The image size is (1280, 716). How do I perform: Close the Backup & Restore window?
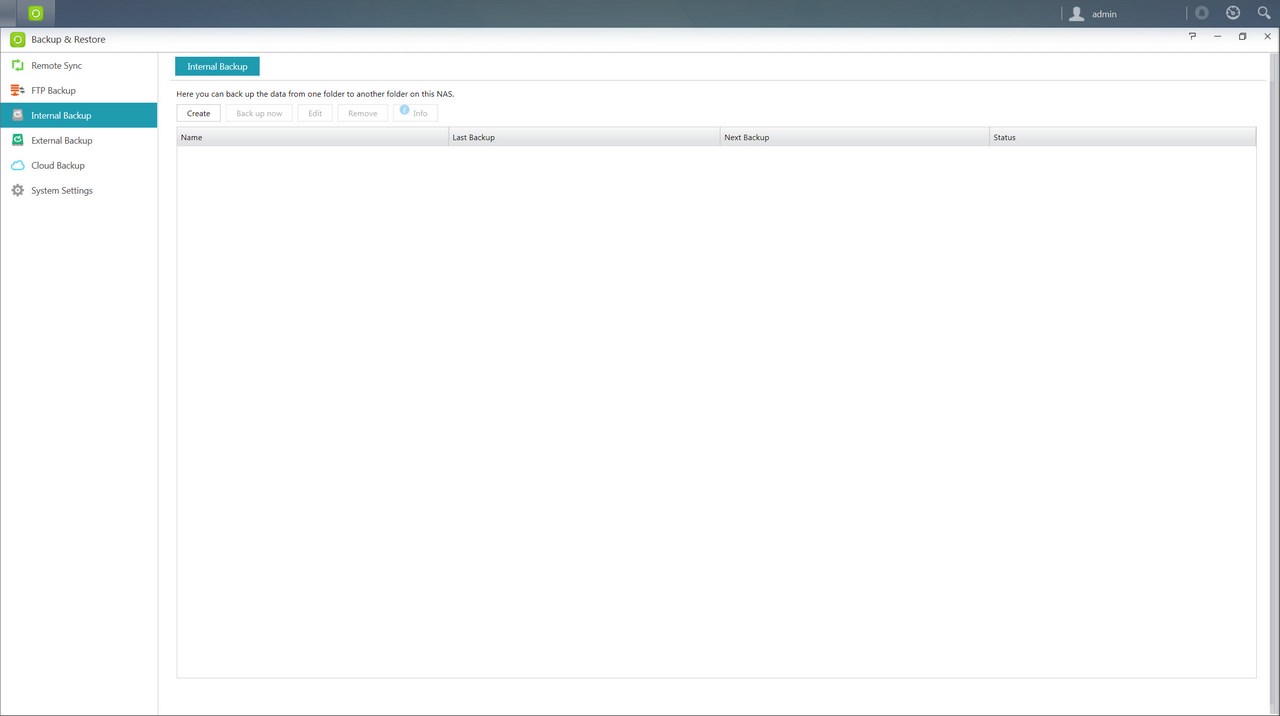pyautogui.click(x=1267, y=36)
